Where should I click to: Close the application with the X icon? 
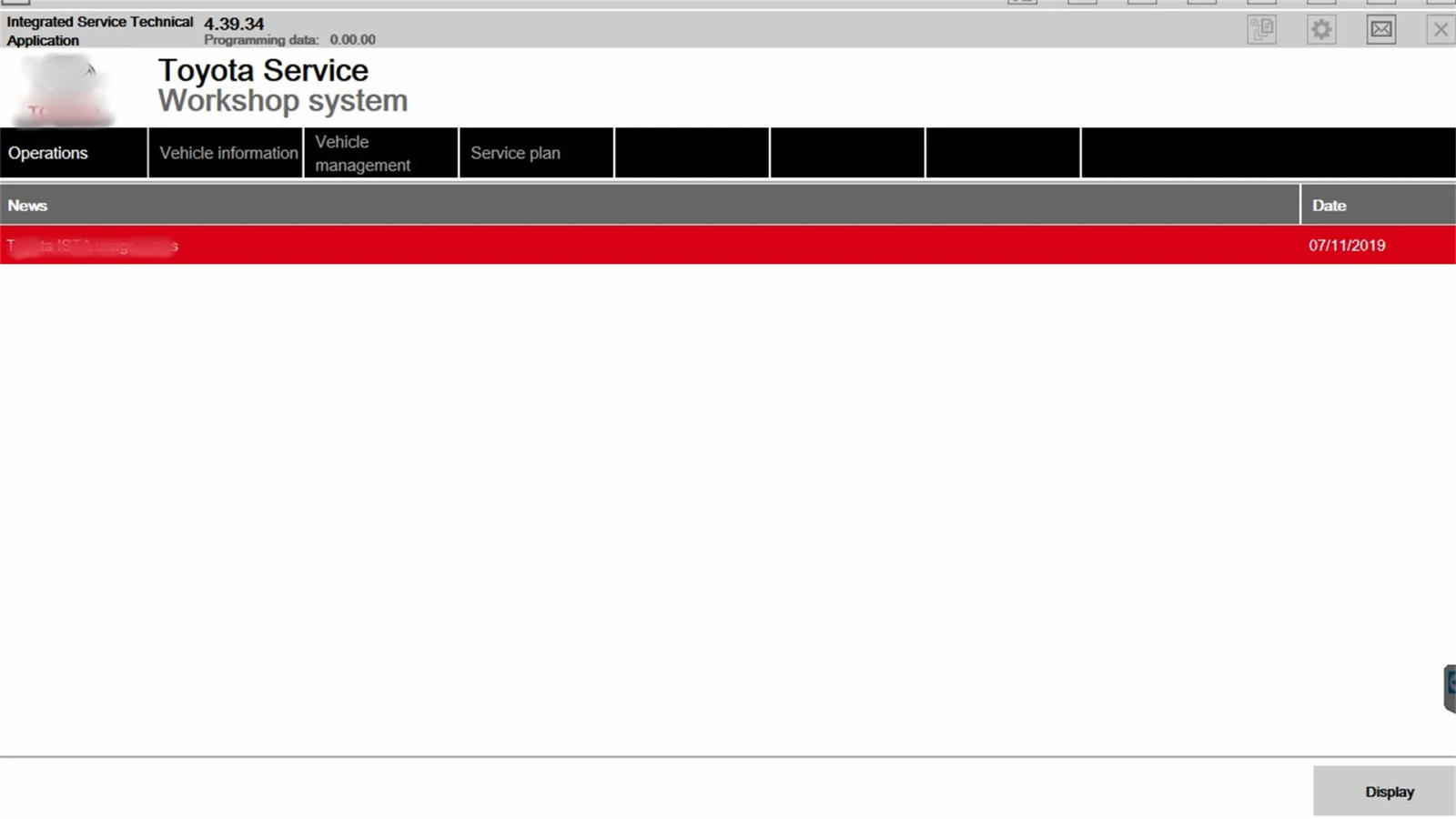coord(1441,29)
